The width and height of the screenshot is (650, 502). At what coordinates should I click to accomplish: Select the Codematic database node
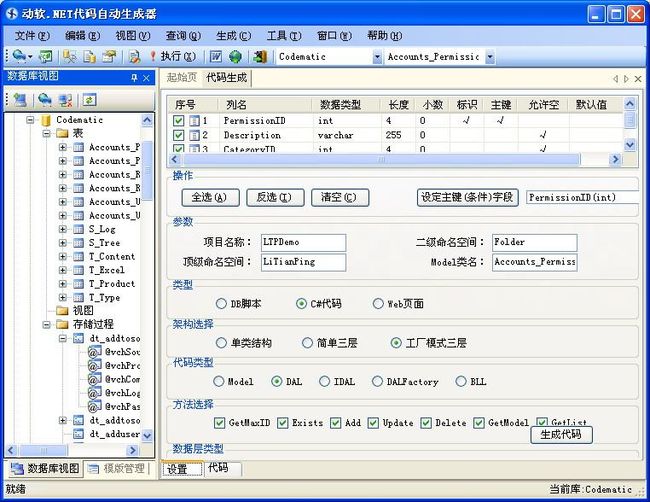tap(79, 120)
